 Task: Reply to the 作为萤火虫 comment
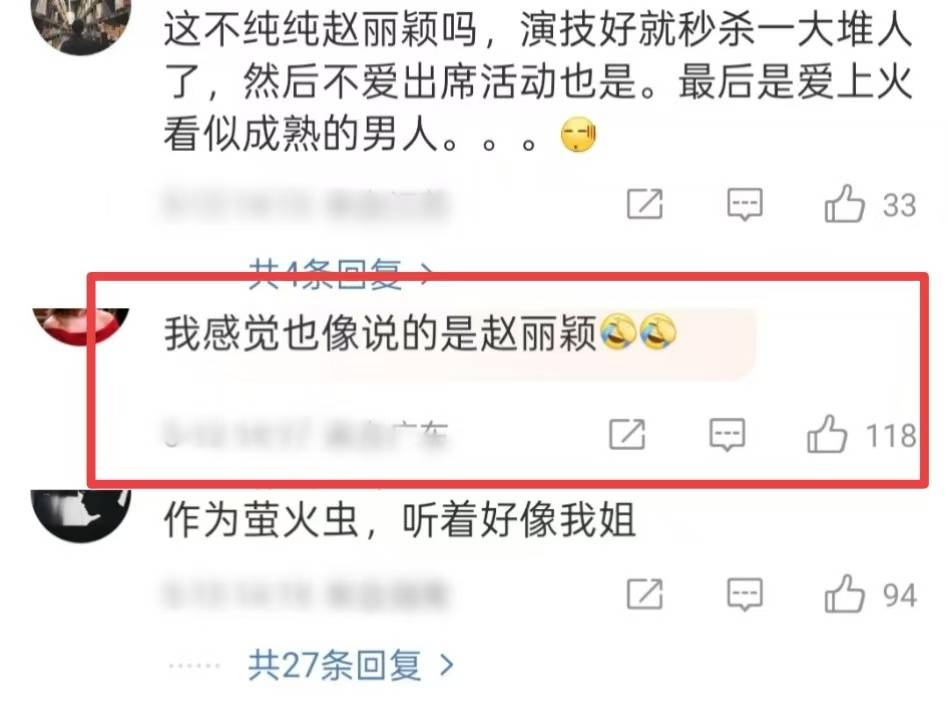click(x=744, y=595)
